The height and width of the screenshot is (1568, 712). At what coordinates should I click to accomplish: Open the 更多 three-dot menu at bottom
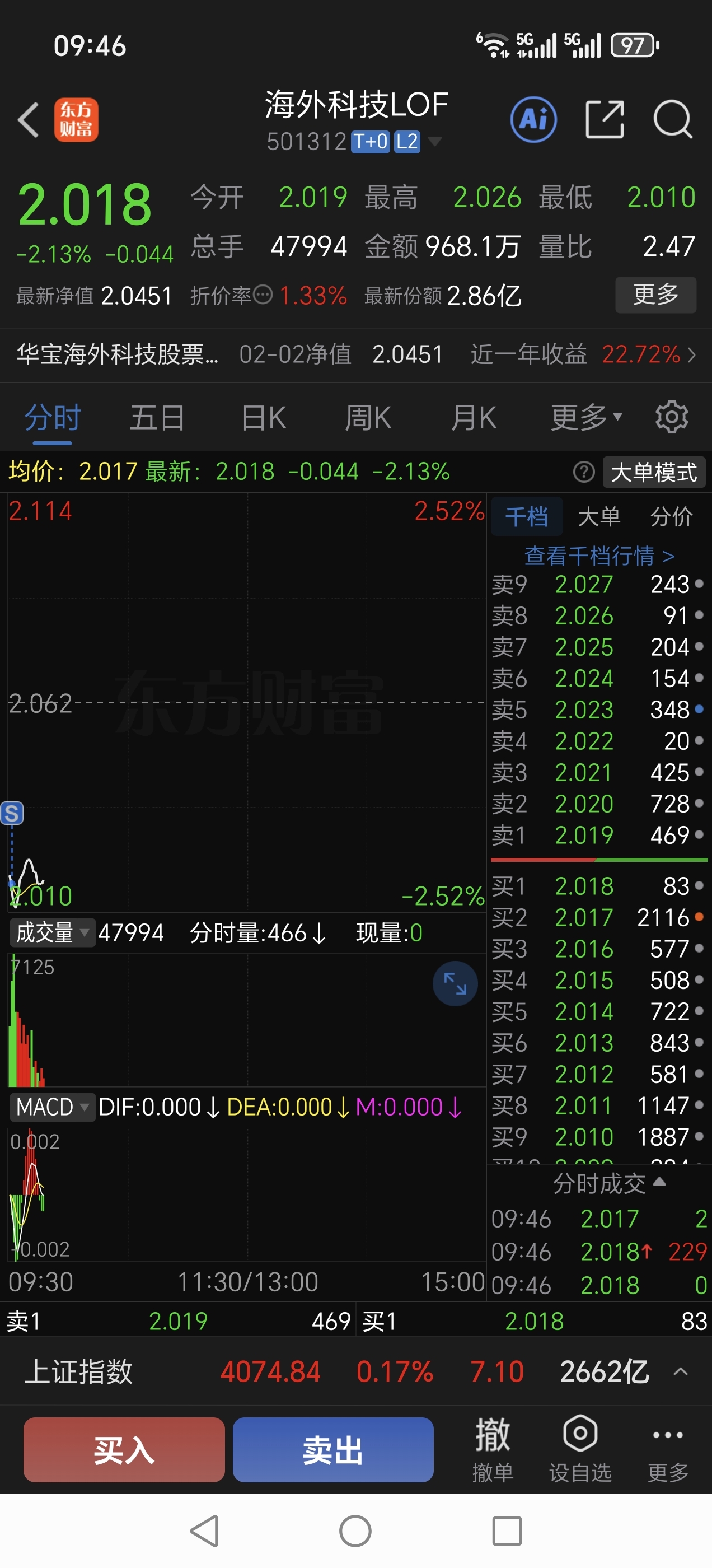point(668,1450)
